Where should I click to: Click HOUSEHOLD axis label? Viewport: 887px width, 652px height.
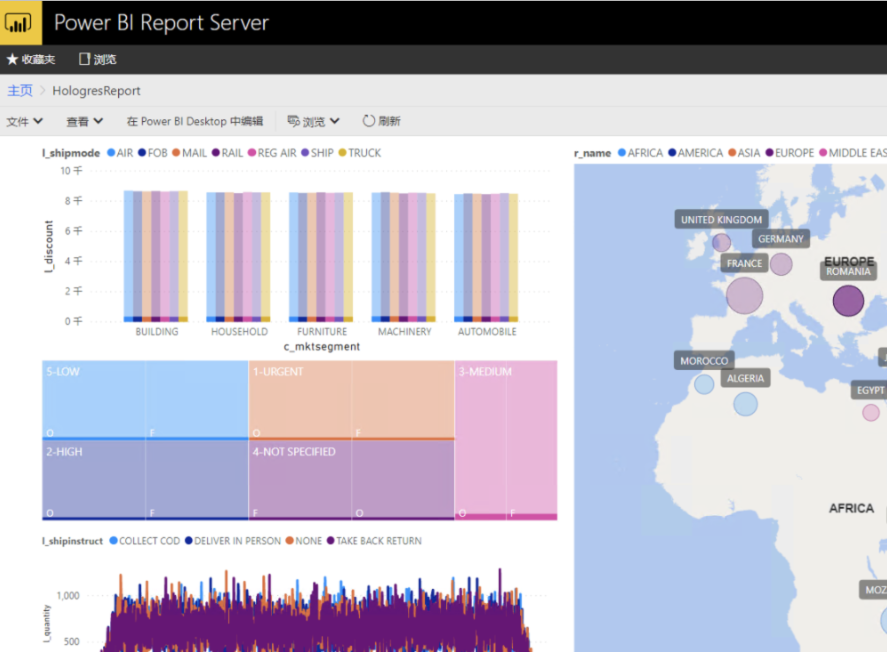click(x=239, y=331)
